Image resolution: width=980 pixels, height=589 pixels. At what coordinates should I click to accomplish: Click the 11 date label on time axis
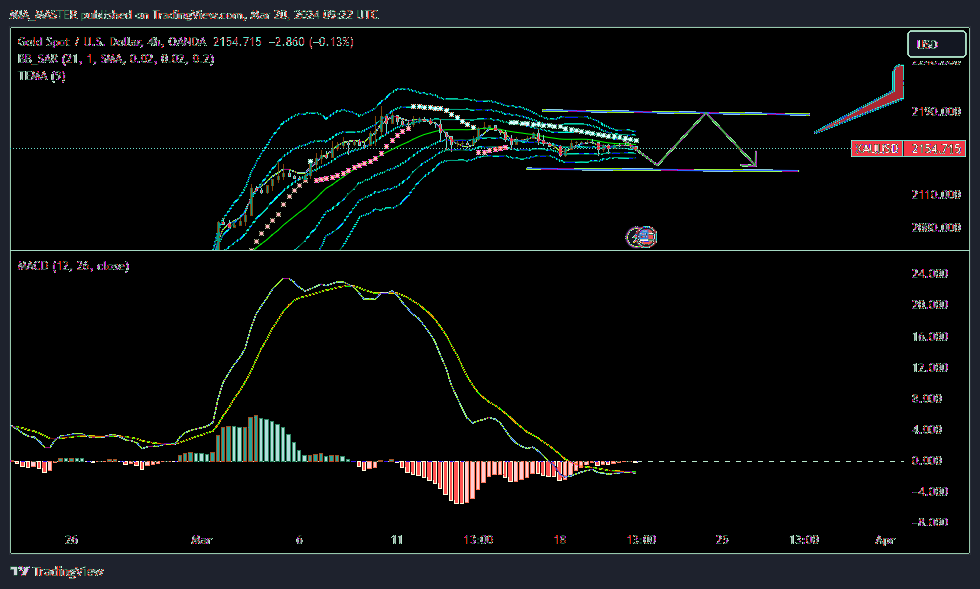(x=397, y=540)
